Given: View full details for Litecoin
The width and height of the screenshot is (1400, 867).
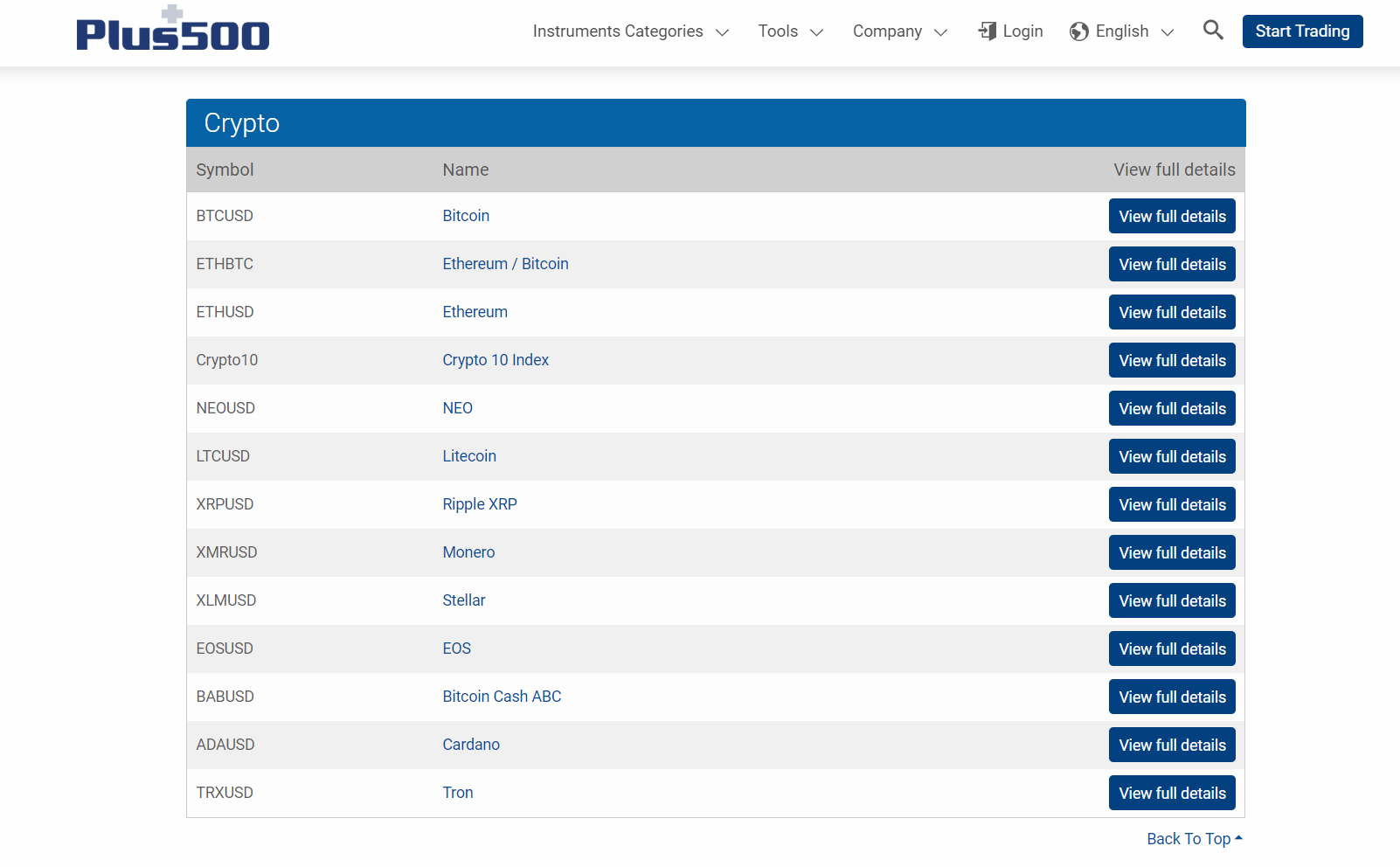Looking at the screenshot, I should [x=1172, y=456].
